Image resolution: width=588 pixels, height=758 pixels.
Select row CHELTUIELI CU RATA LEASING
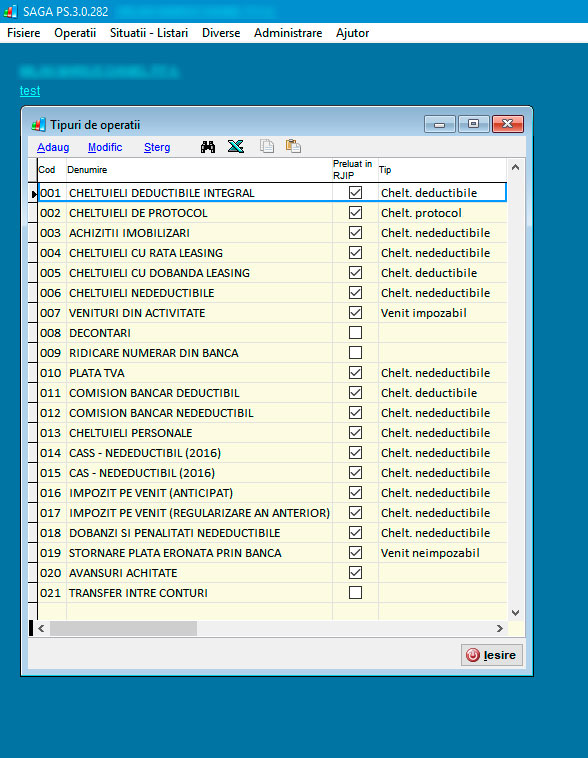click(x=272, y=253)
